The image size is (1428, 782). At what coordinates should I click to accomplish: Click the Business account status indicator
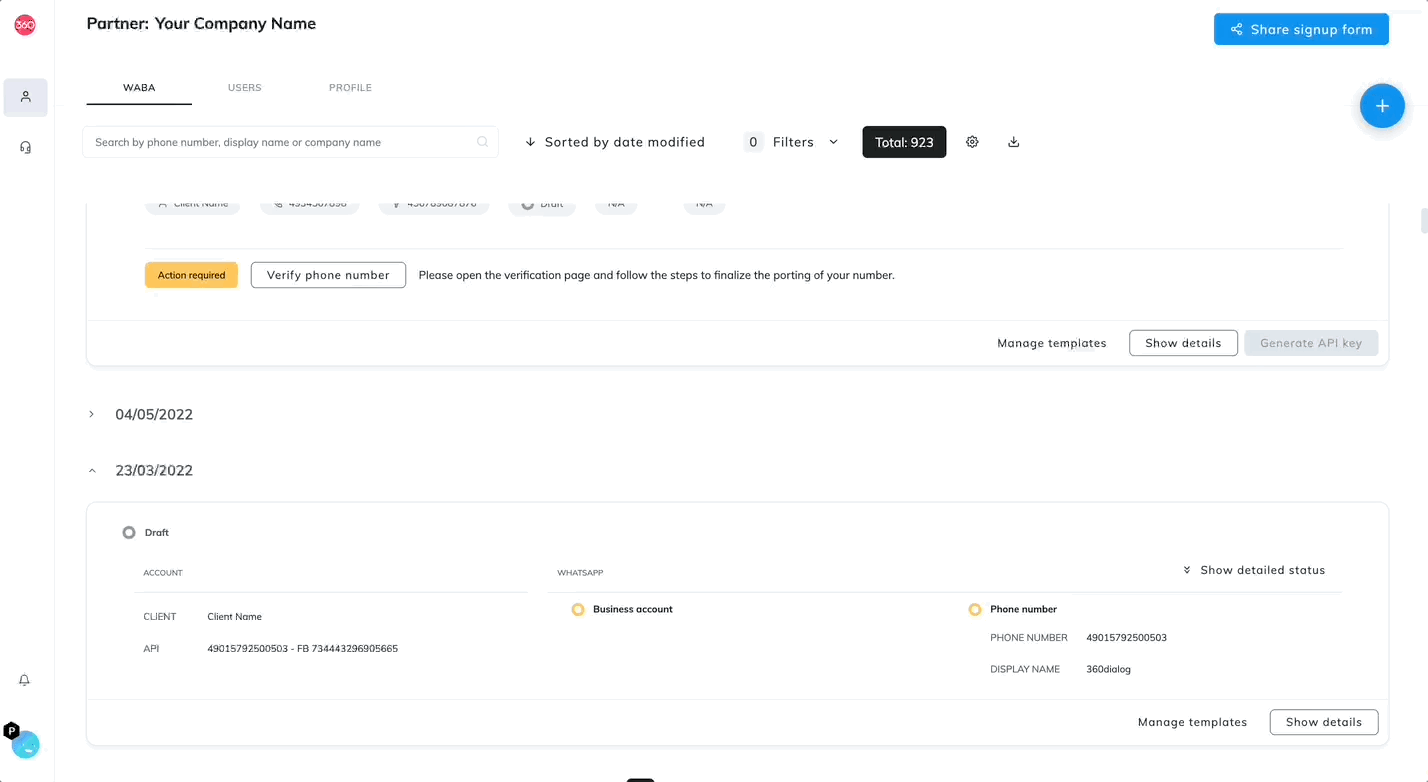pos(578,609)
